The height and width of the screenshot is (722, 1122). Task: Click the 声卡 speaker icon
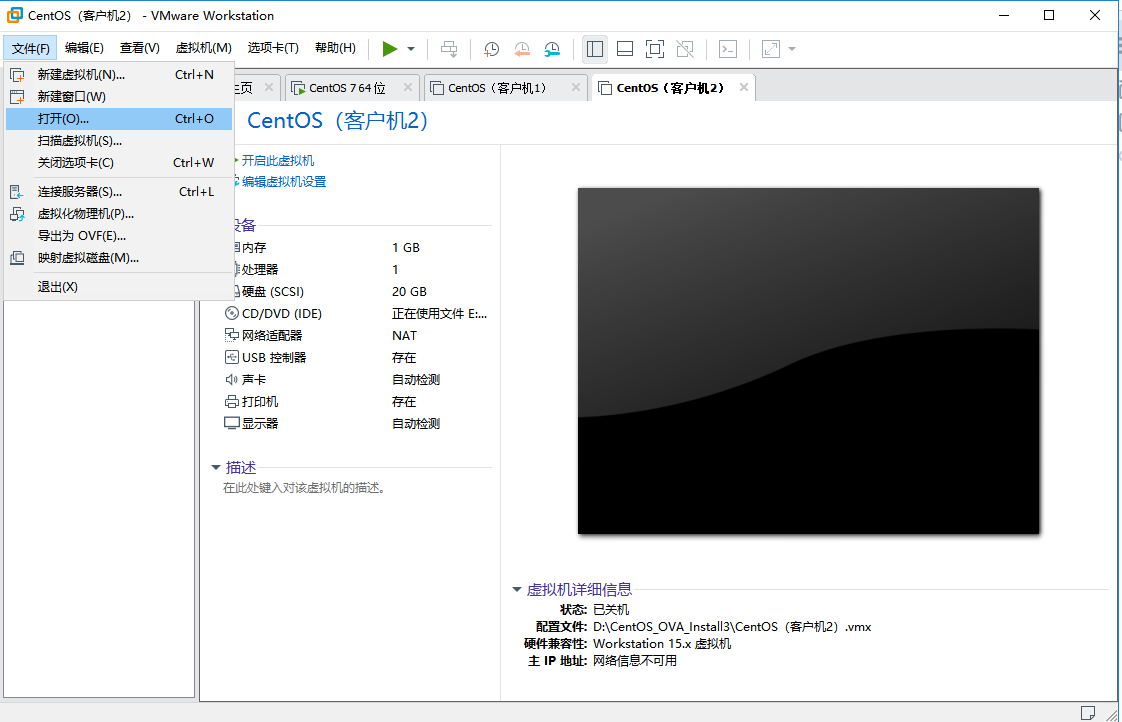click(232, 380)
